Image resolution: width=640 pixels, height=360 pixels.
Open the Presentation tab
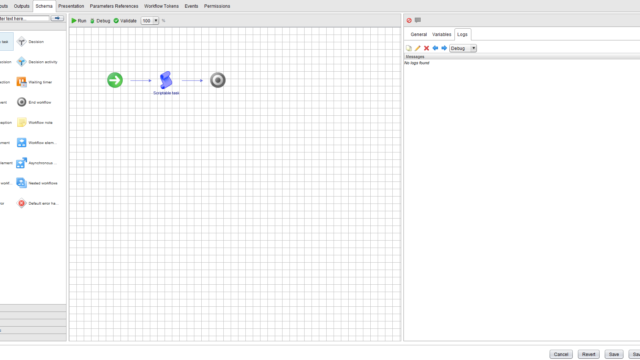coord(71,6)
